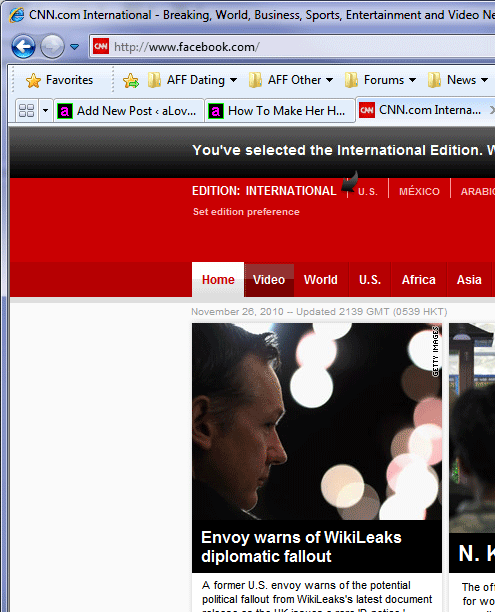Viewport: 495px width, 612px height.
Task: Click the browser Back arrow button
Action: click(x=23, y=46)
